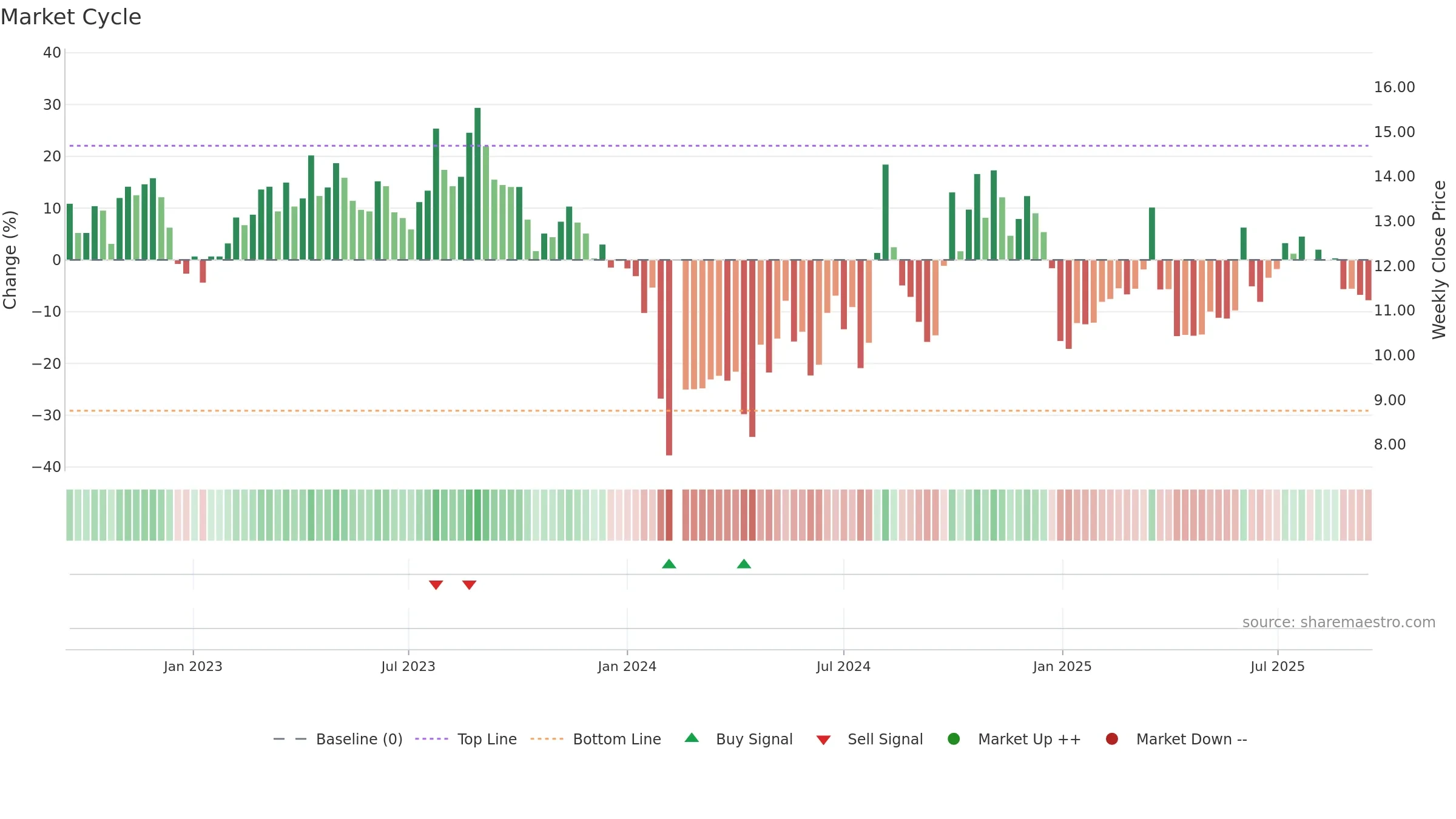Click the orange dotted Bottom Line

[x=719, y=411]
